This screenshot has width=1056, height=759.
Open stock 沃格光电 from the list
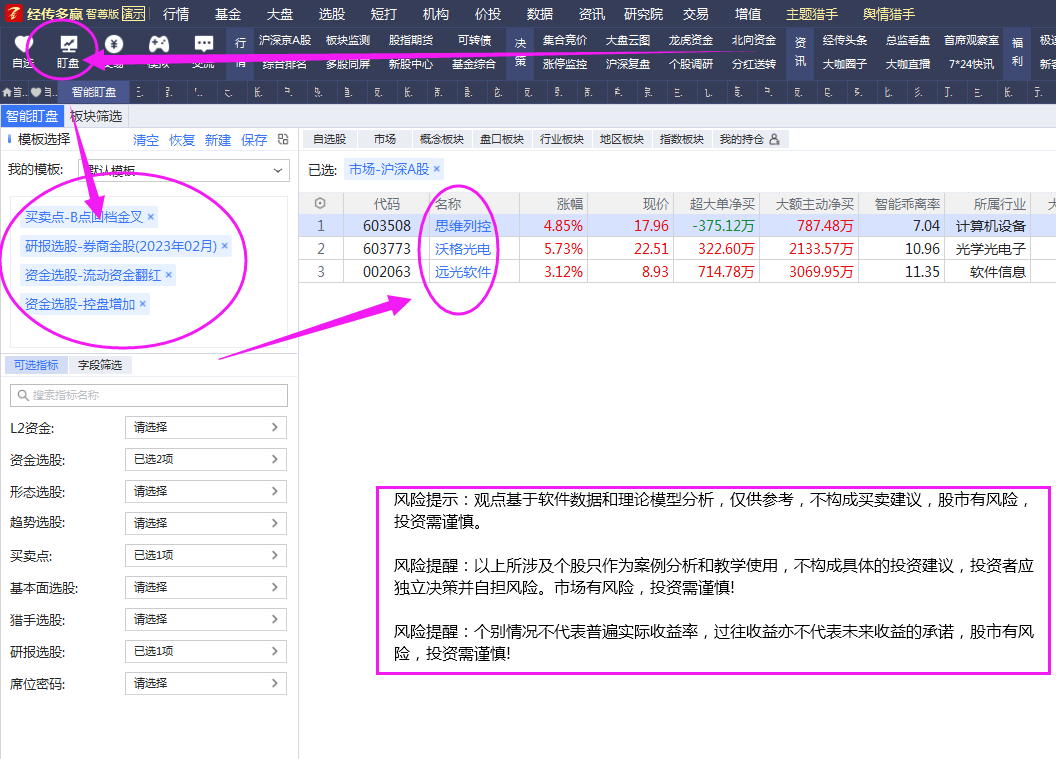tap(463, 249)
